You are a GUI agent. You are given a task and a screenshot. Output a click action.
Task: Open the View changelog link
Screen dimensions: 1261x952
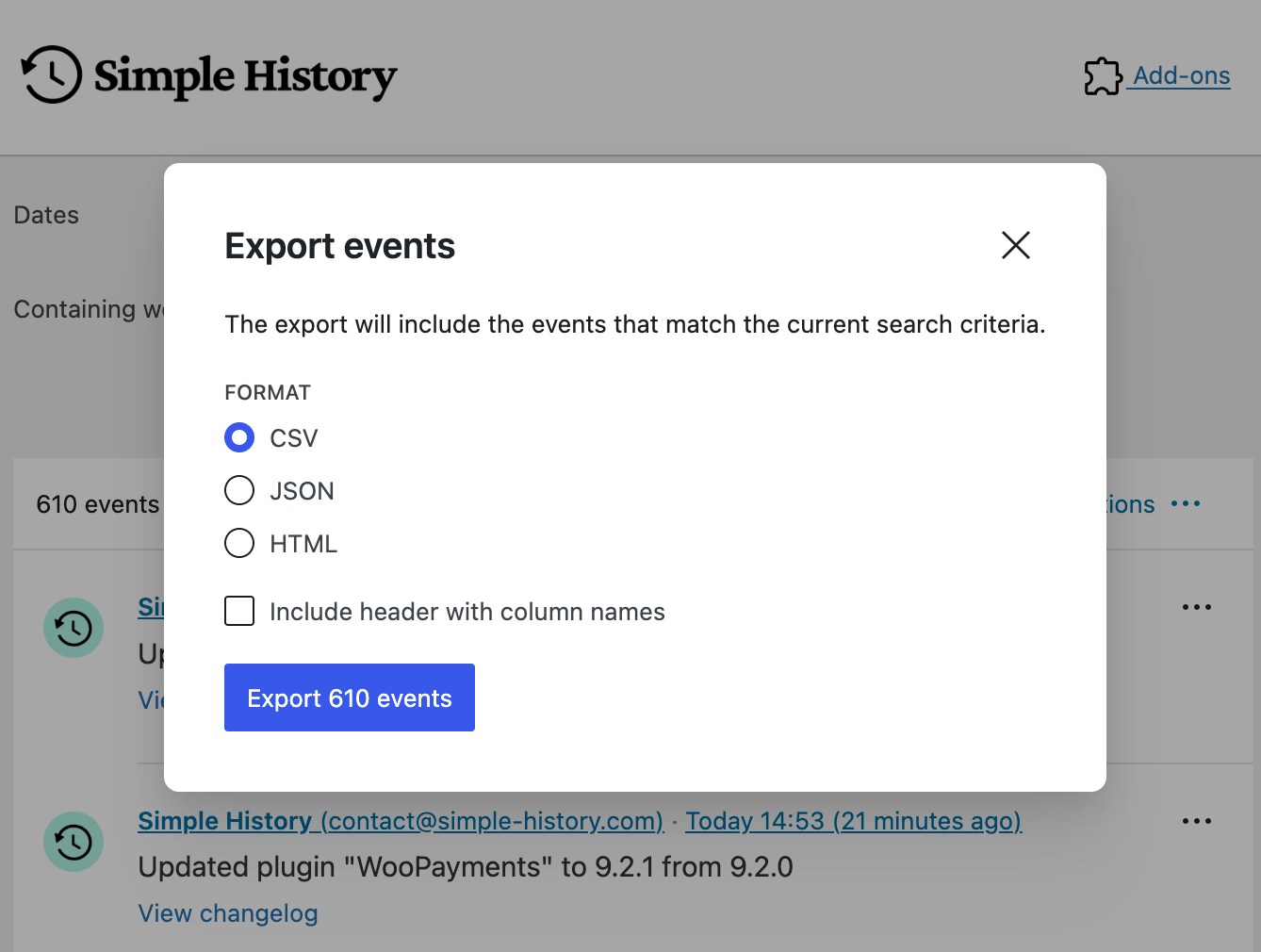[228, 913]
